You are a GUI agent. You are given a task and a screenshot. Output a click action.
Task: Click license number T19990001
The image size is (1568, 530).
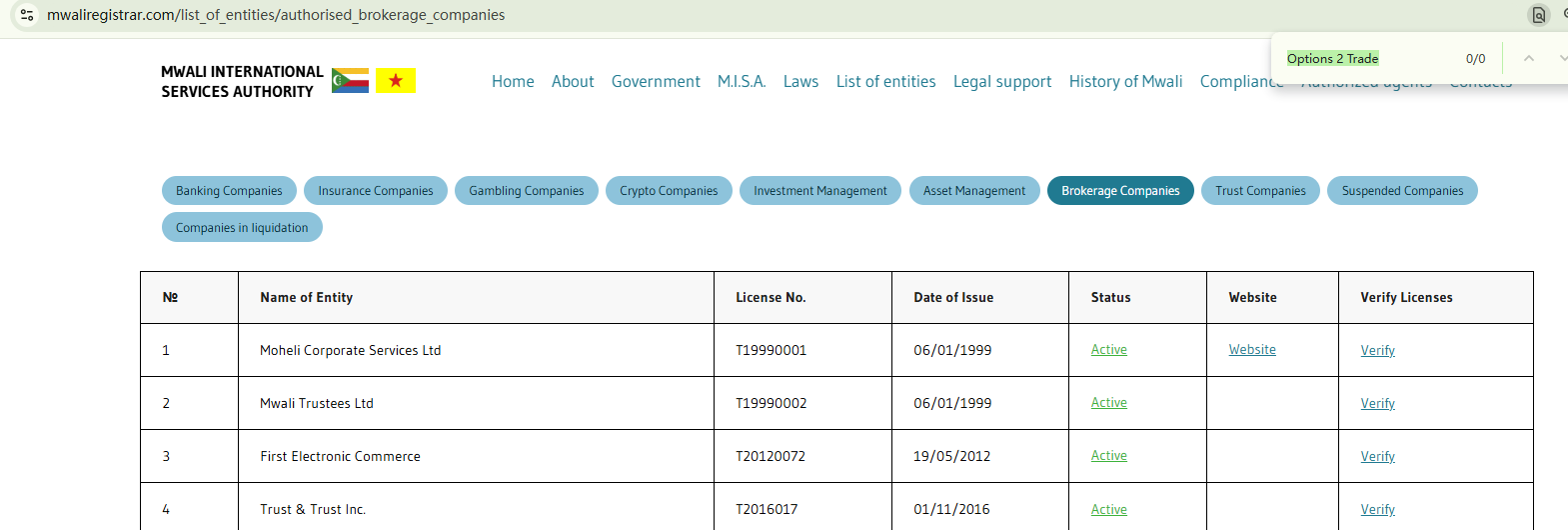pos(772,351)
